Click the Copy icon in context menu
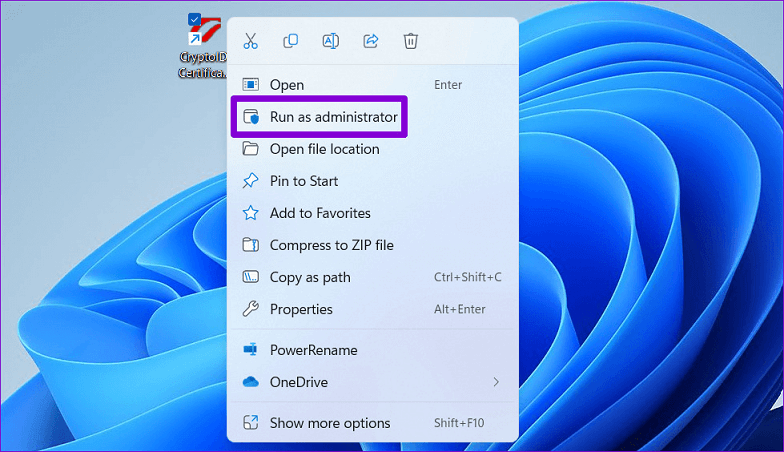The image size is (784, 452). tap(291, 41)
